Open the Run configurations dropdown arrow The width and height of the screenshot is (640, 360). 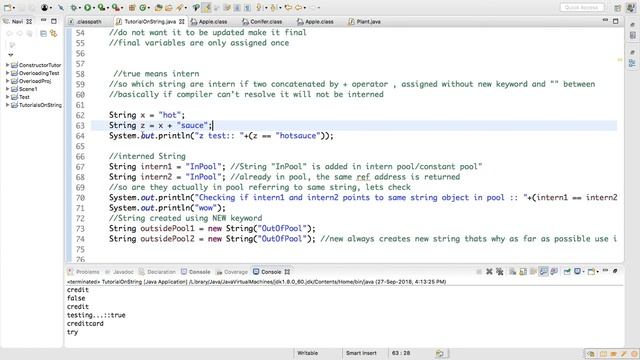pyautogui.click(x=94, y=8)
